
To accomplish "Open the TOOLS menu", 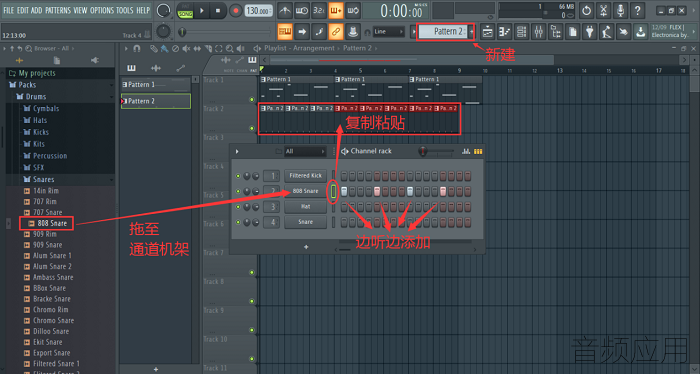I will click(125, 10).
